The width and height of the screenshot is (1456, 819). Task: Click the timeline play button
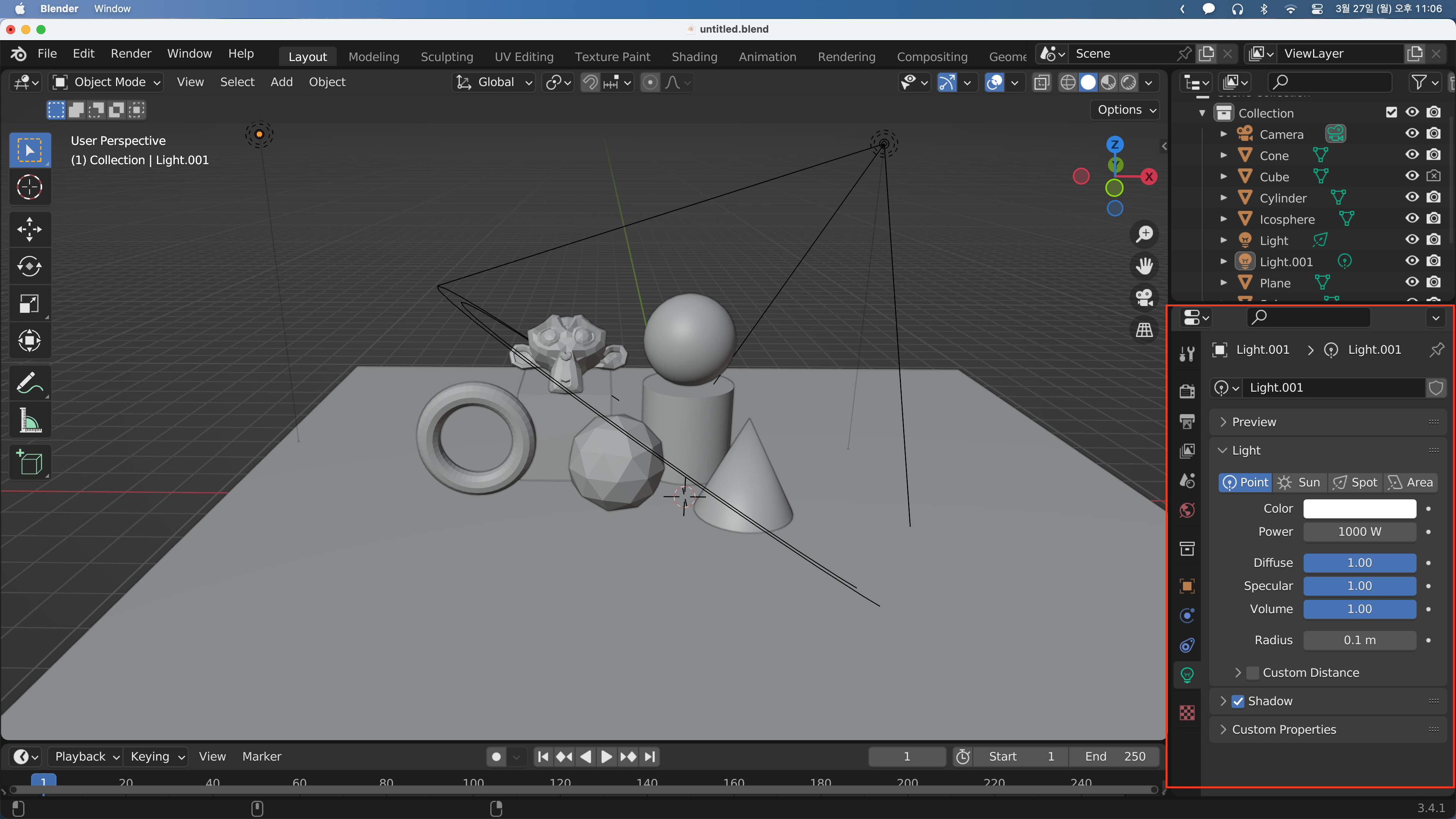(x=607, y=756)
